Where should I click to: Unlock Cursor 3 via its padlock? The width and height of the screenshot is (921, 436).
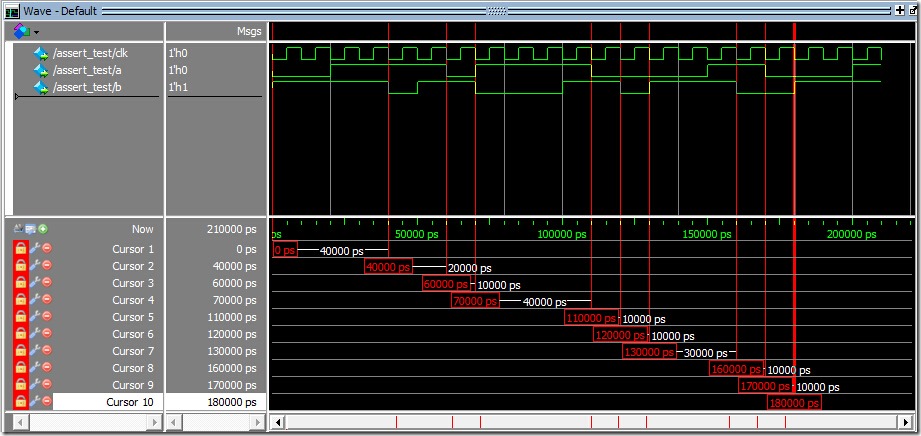pyautogui.click(x=21, y=283)
